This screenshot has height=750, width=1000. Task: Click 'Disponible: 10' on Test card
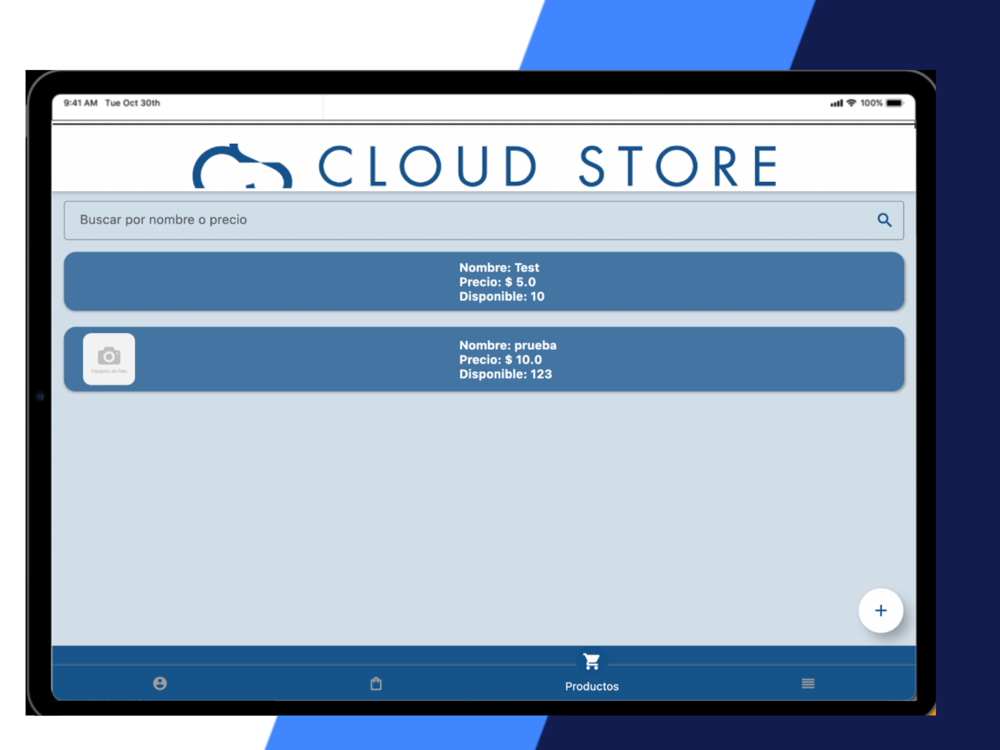(502, 297)
